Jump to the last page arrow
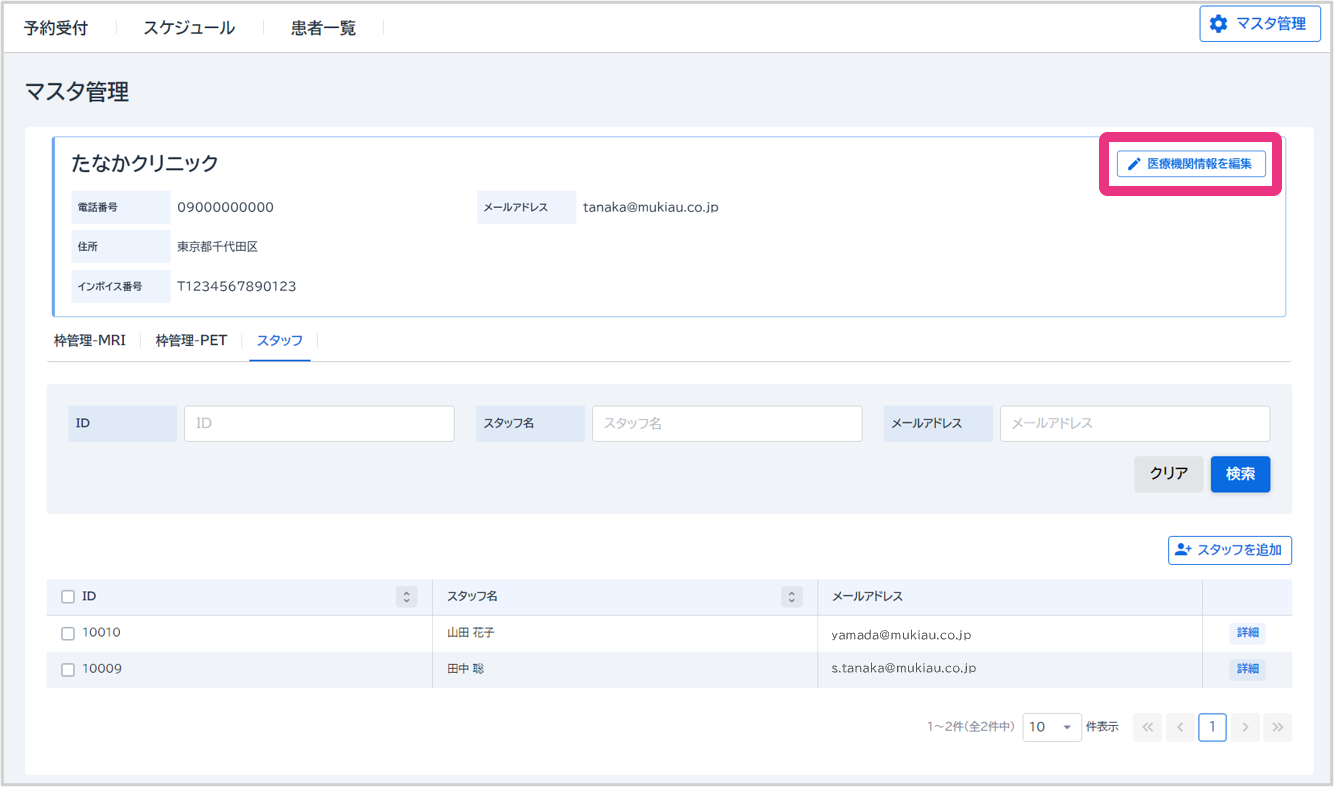Viewport: 1334px width, 787px height. [x=1277, y=727]
